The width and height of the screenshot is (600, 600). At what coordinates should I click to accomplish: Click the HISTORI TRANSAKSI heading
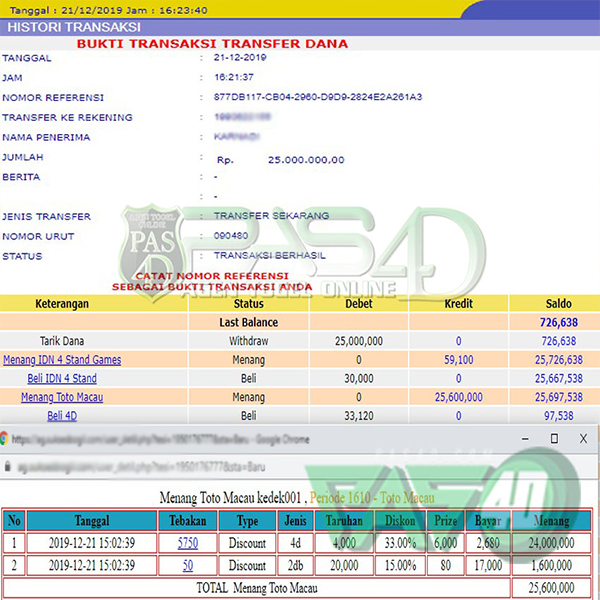(x=74, y=27)
